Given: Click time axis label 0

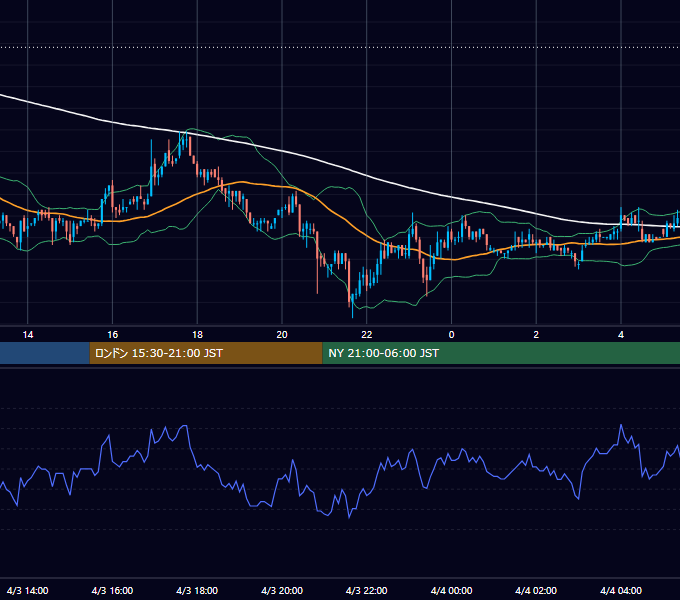Looking at the screenshot, I should pyautogui.click(x=451, y=335).
